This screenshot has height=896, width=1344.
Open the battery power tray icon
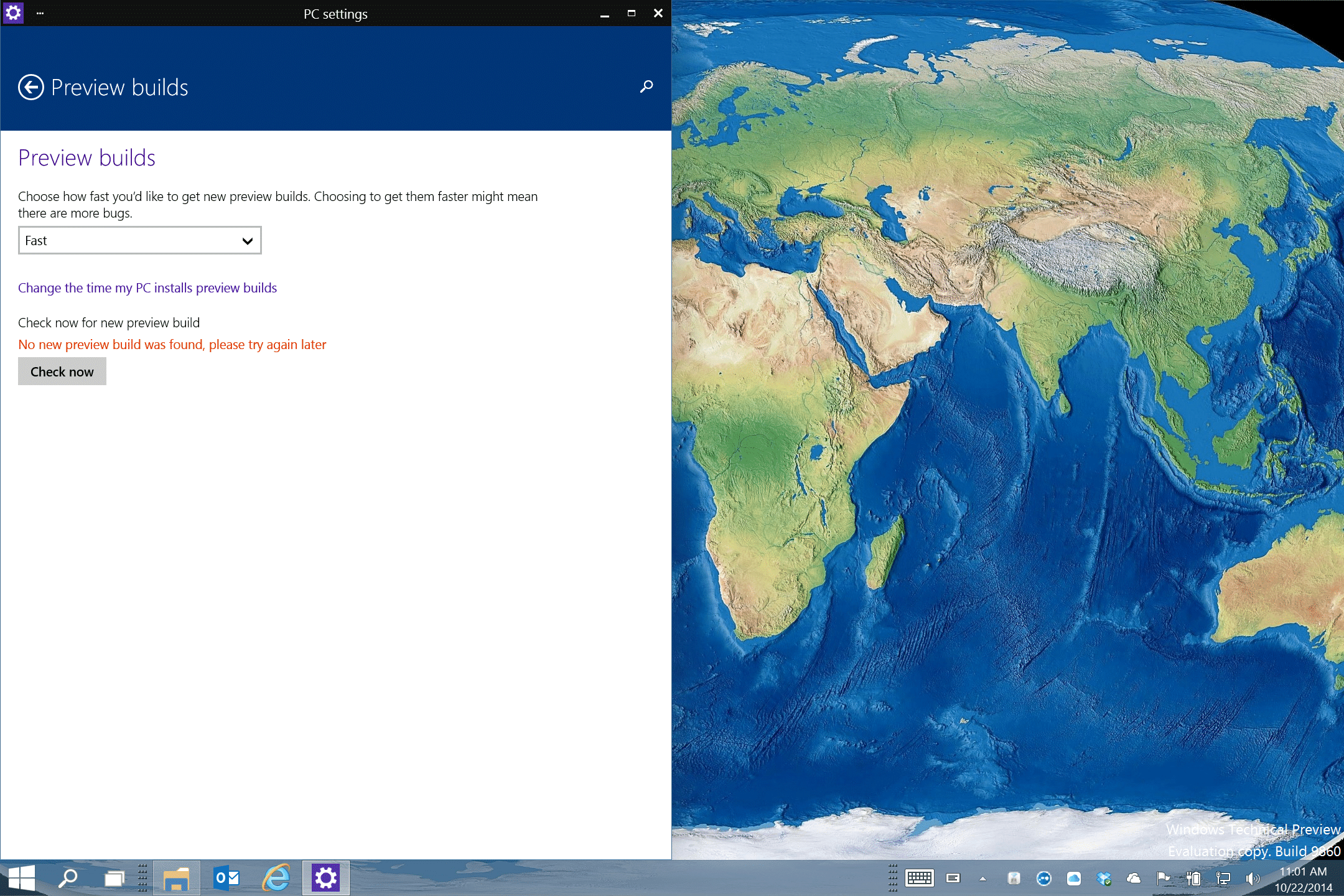tap(1193, 878)
